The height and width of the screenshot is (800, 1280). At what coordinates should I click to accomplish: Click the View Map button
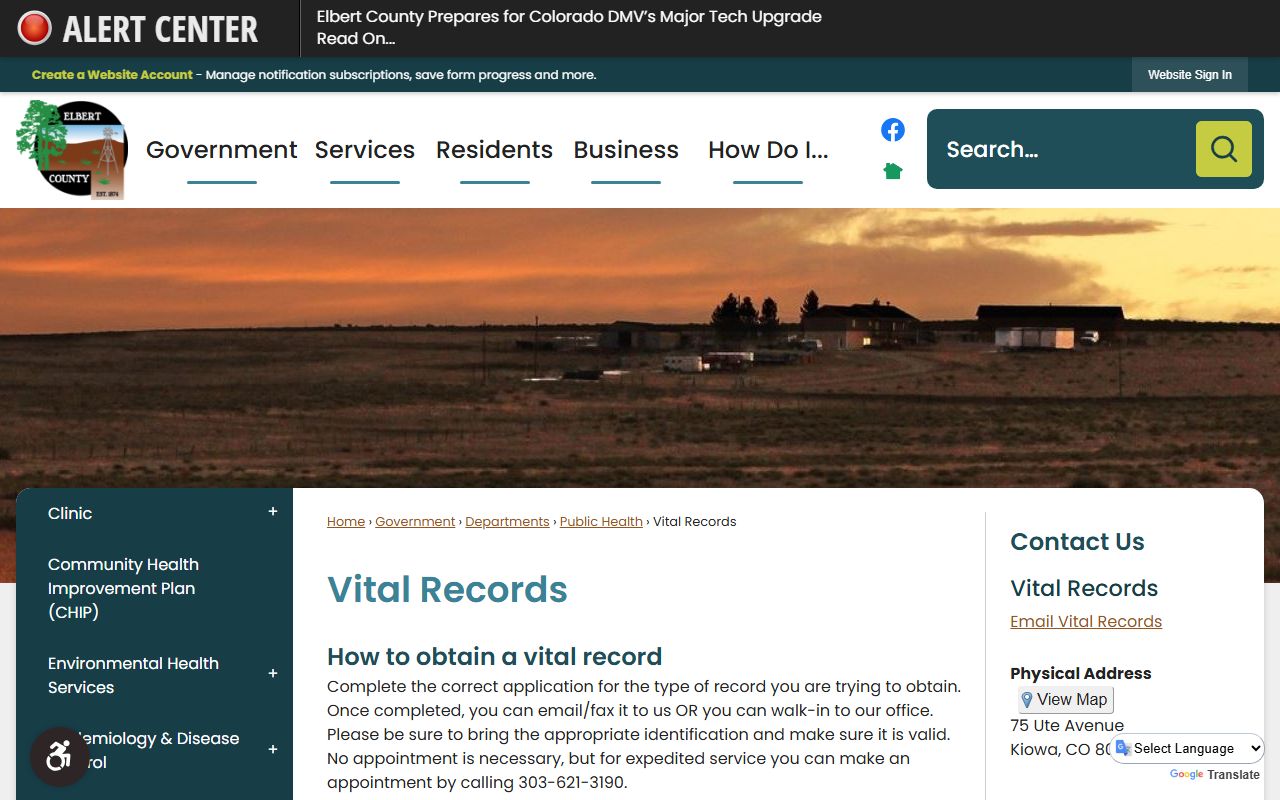tap(1066, 700)
